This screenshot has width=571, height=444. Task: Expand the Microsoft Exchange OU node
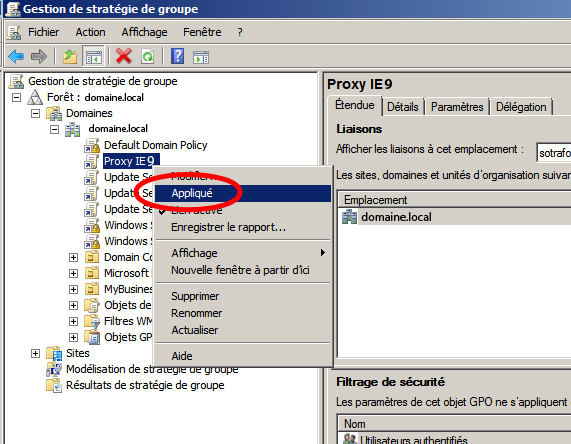tap(73, 274)
